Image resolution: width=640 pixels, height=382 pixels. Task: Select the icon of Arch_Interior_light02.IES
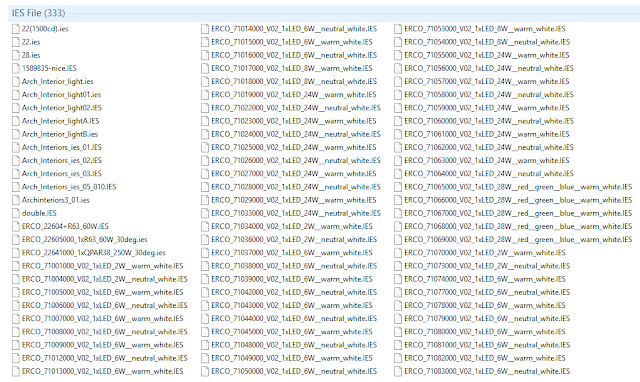pos(16,108)
